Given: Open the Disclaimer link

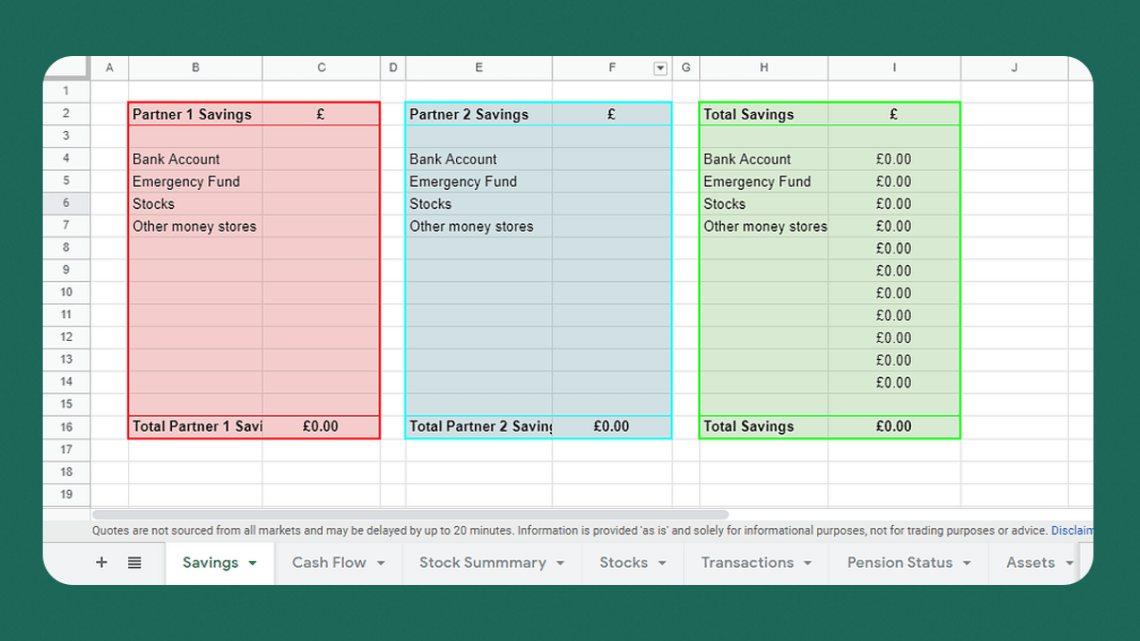Looking at the screenshot, I should [x=1072, y=531].
